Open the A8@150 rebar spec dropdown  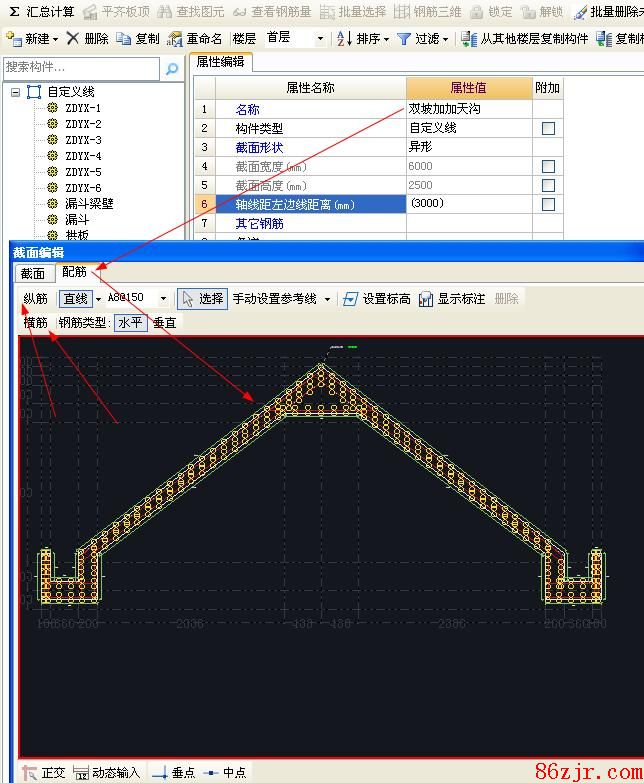[164, 299]
